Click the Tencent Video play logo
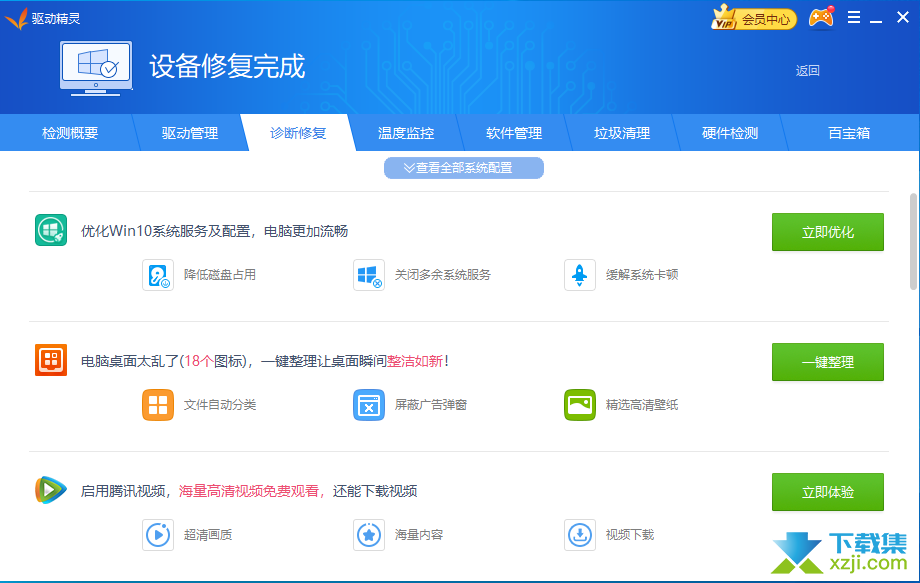The width and height of the screenshot is (920, 583). (x=51, y=490)
